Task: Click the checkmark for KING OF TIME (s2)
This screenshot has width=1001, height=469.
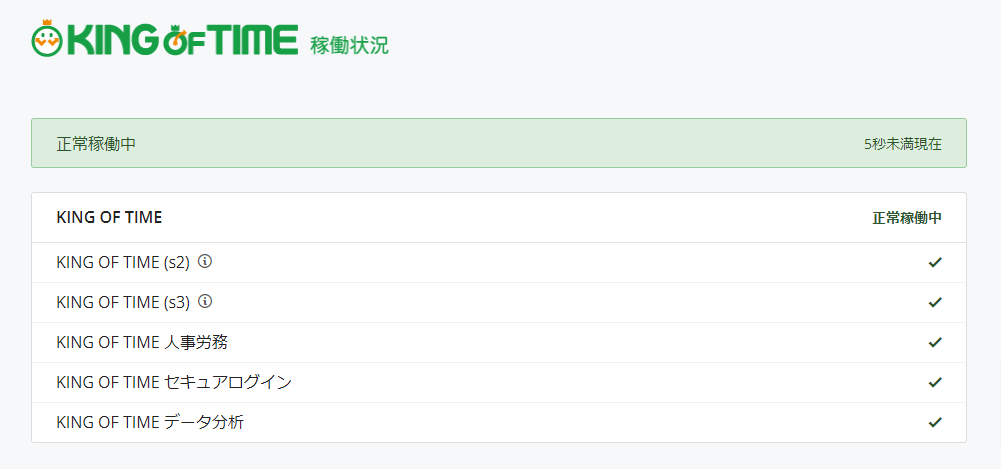Action: [x=935, y=262]
